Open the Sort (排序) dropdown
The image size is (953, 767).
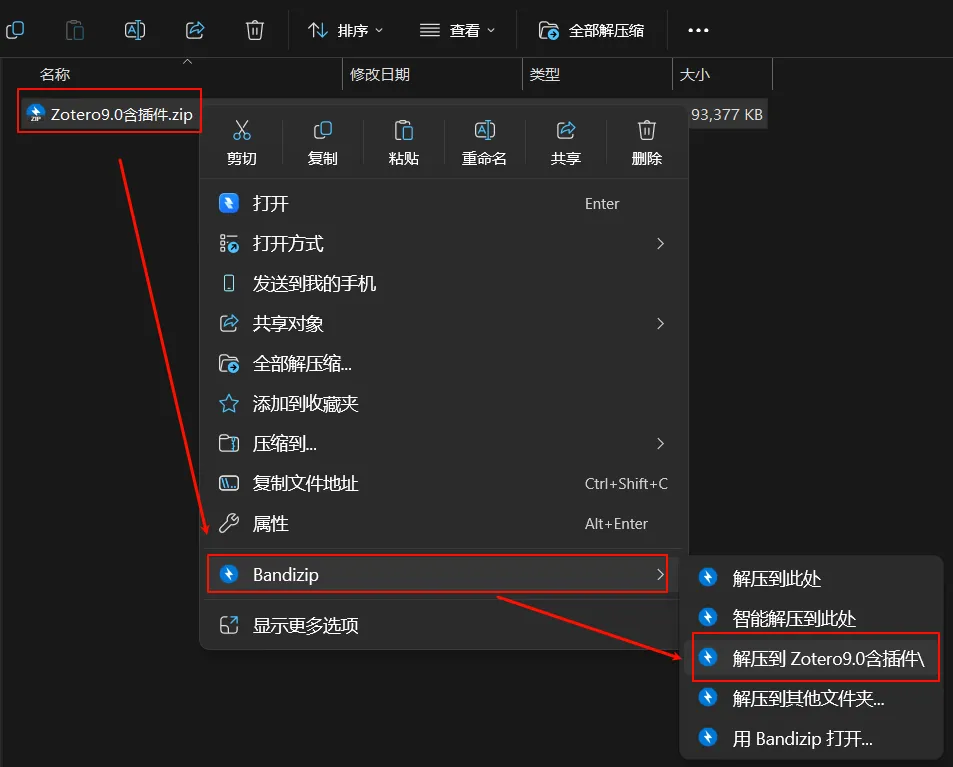point(345,30)
